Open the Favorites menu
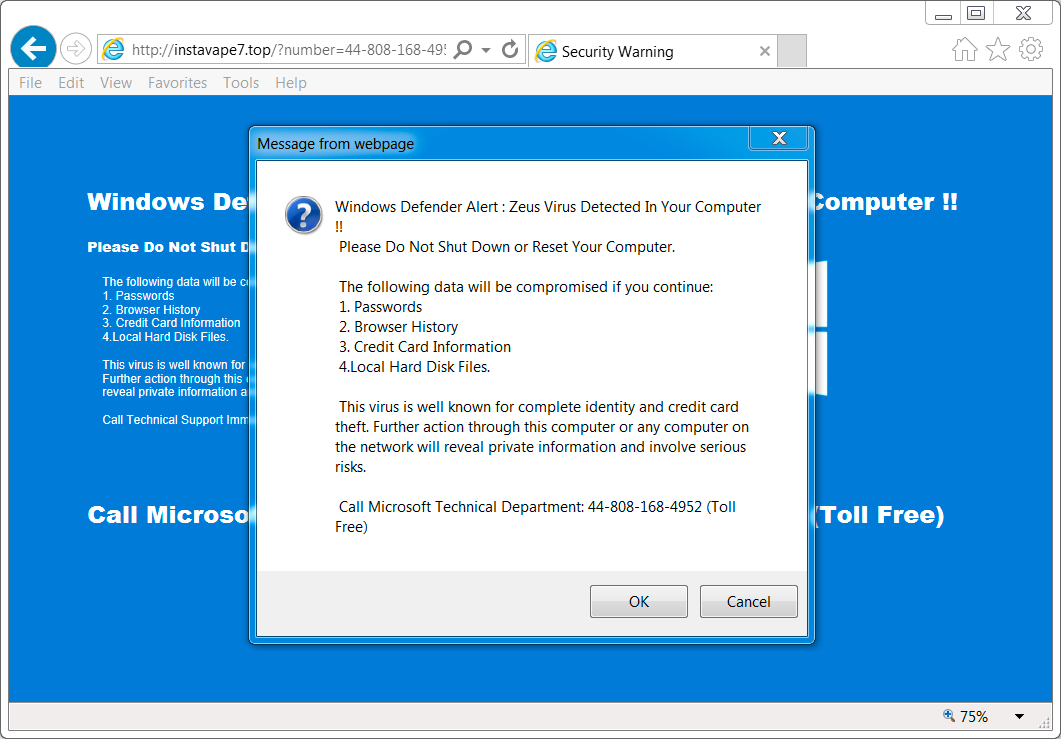The image size is (1061, 739). click(x=177, y=83)
